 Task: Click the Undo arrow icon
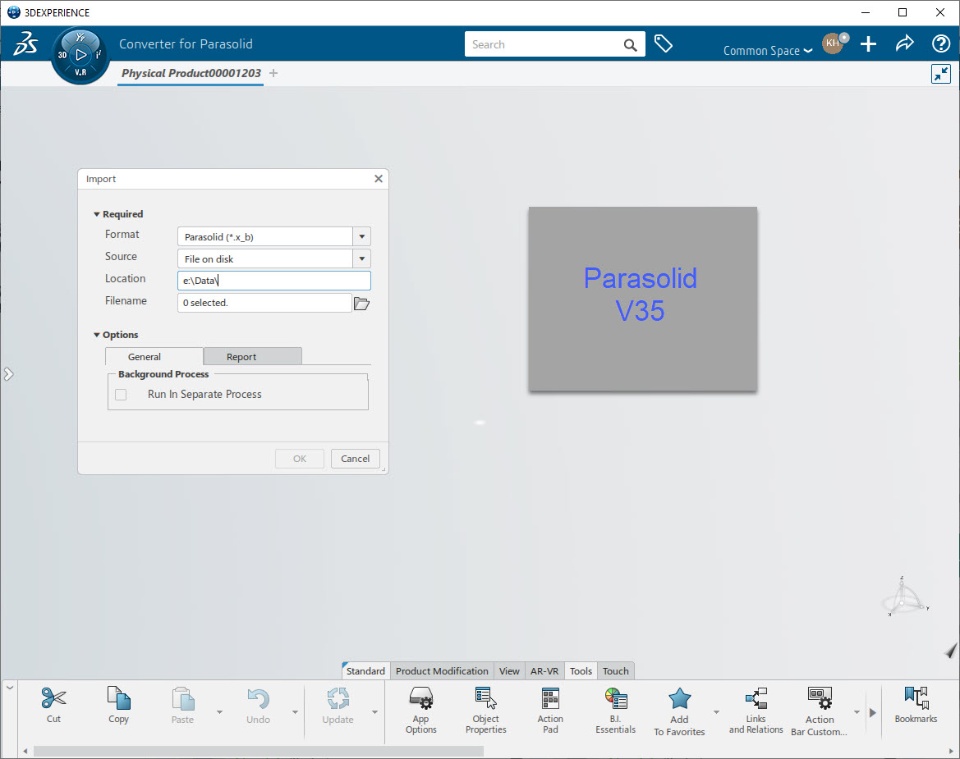(258, 698)
